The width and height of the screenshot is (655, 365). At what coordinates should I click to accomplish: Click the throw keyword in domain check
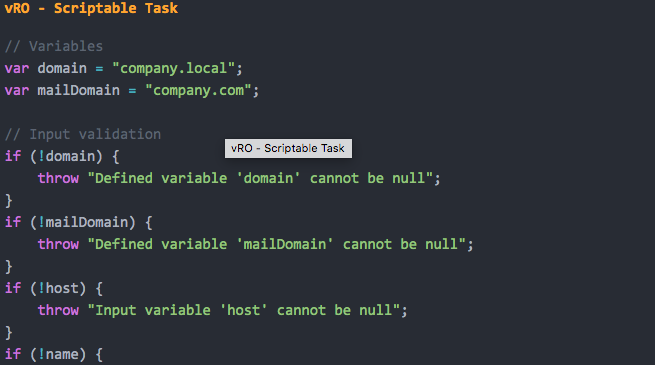click(x=58, y=178)
